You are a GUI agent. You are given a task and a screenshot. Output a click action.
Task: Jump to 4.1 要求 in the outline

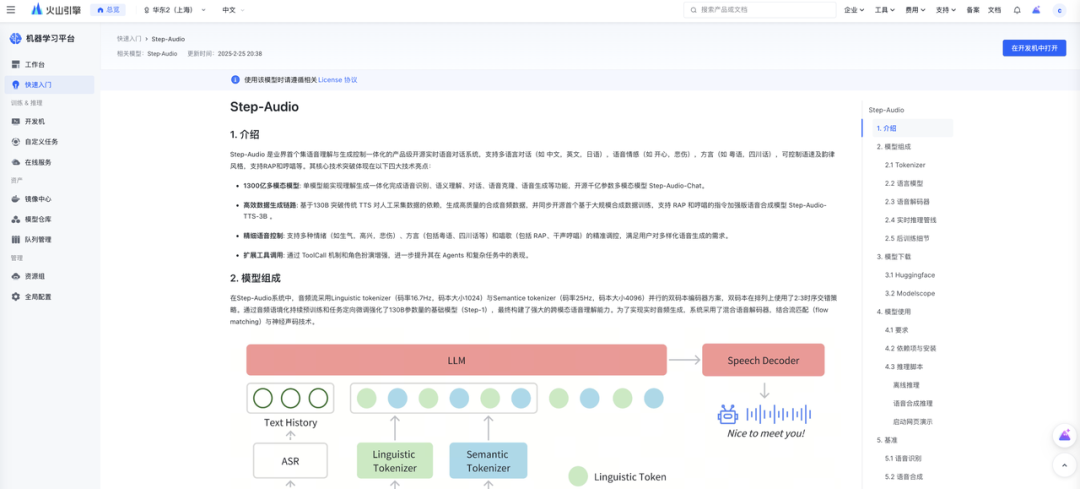[x=897, y=330]
